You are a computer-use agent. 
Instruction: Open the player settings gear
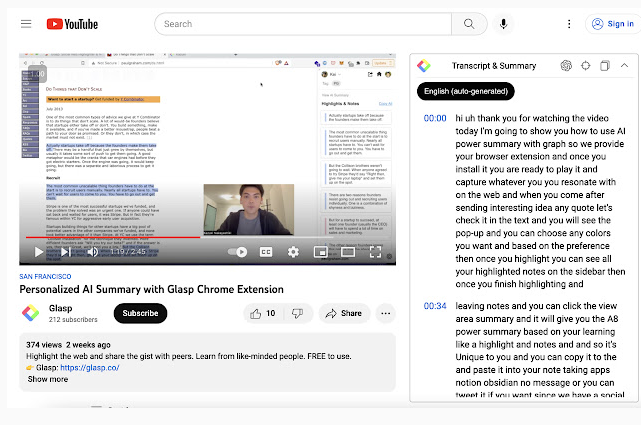coord(293,252)
